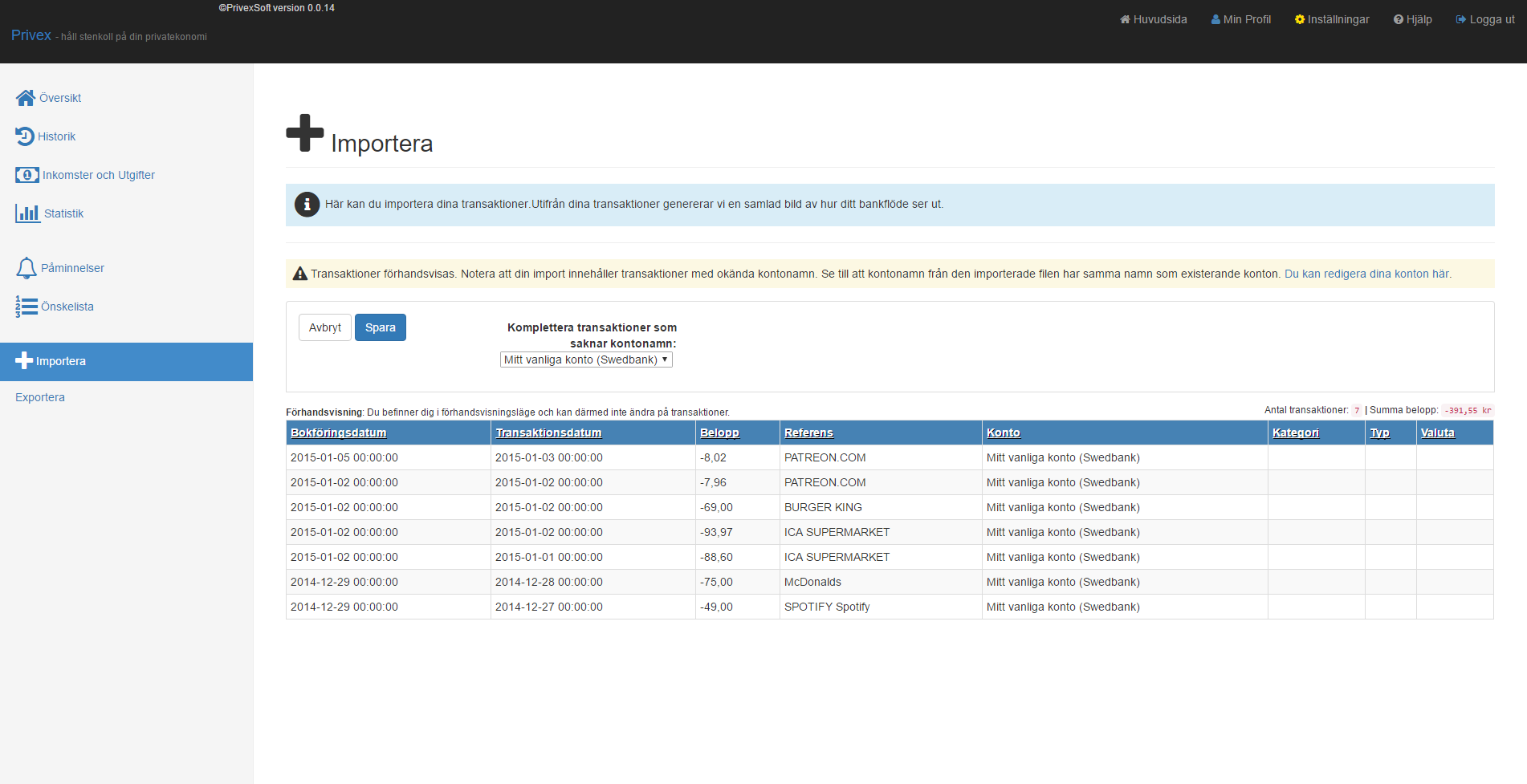Click the house icon beside Översikt
This screenshot has height=784, width=1527.
pos(26,98)
